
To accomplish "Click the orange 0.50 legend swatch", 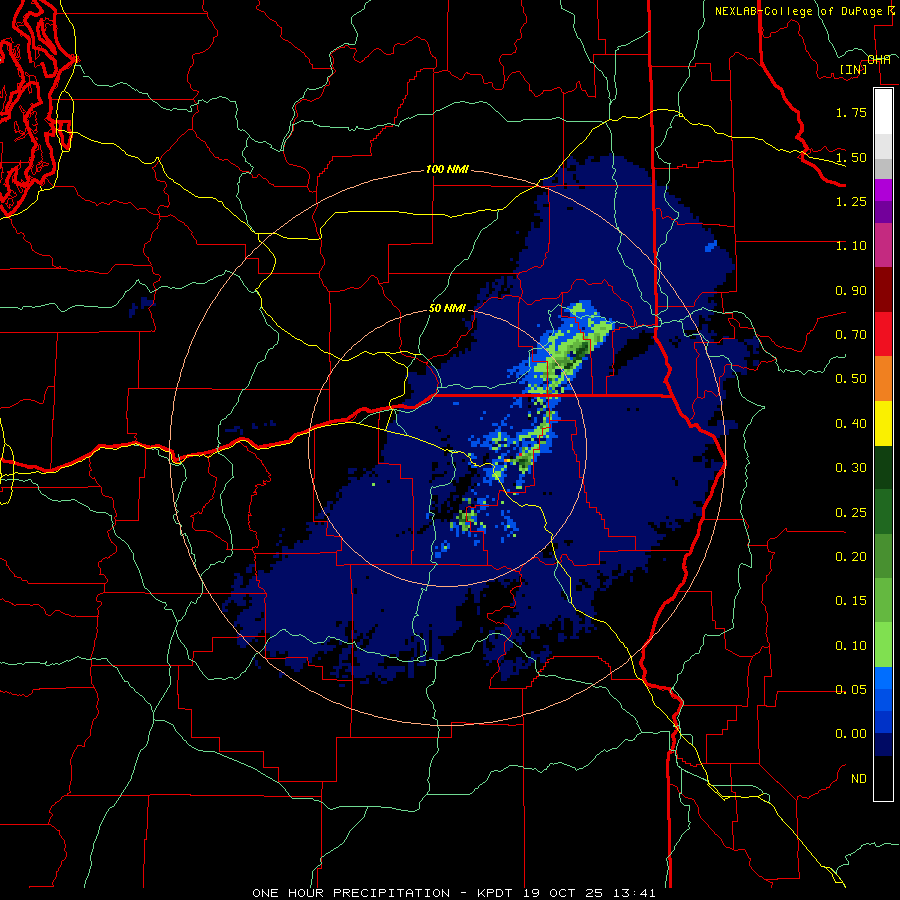I will tap(883, 378).
